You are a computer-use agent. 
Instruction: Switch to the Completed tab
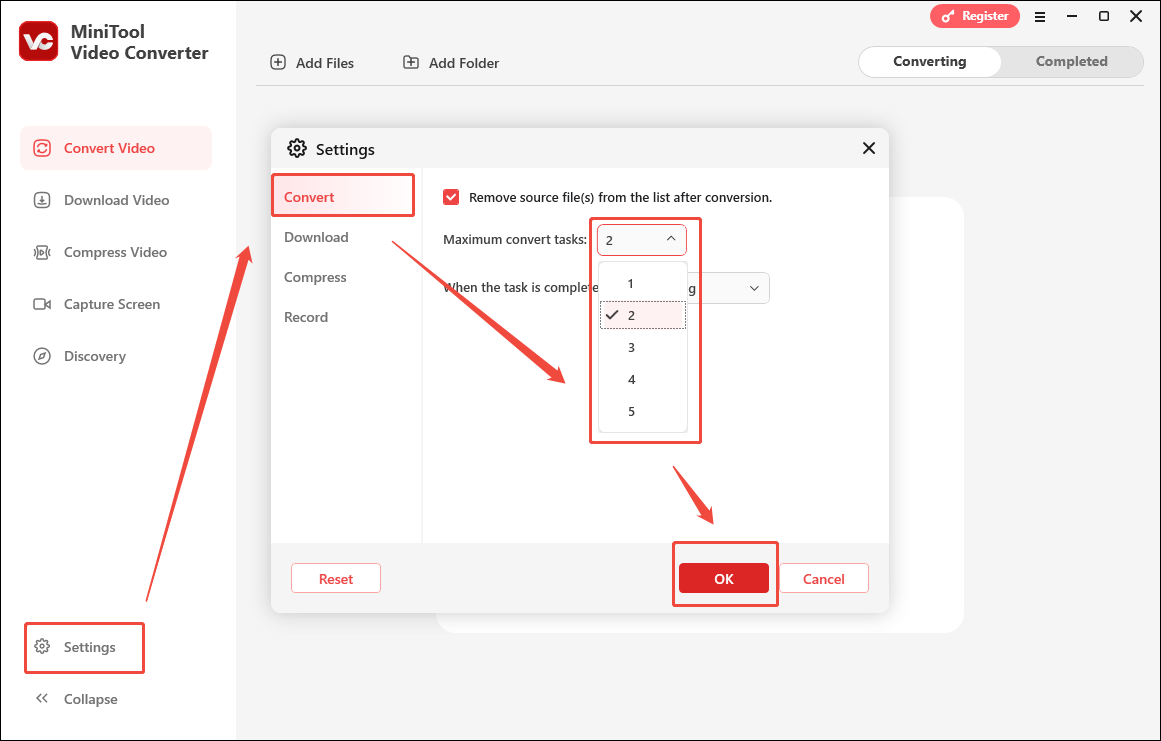pyautogui.click(x=1071, y=61)
